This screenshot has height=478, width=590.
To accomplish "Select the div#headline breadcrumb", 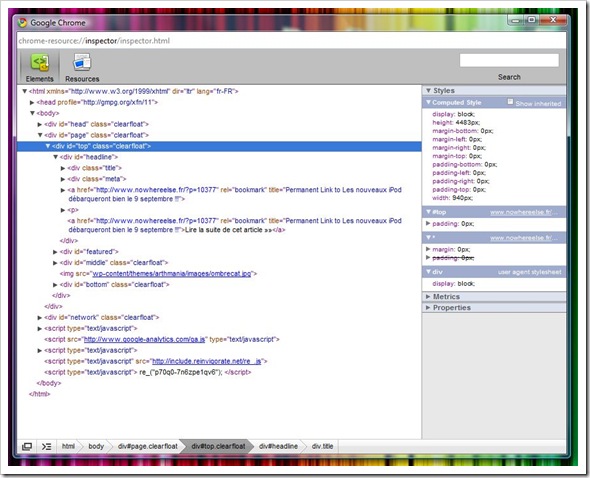I will pyautogui.click(x=278, y=446).
